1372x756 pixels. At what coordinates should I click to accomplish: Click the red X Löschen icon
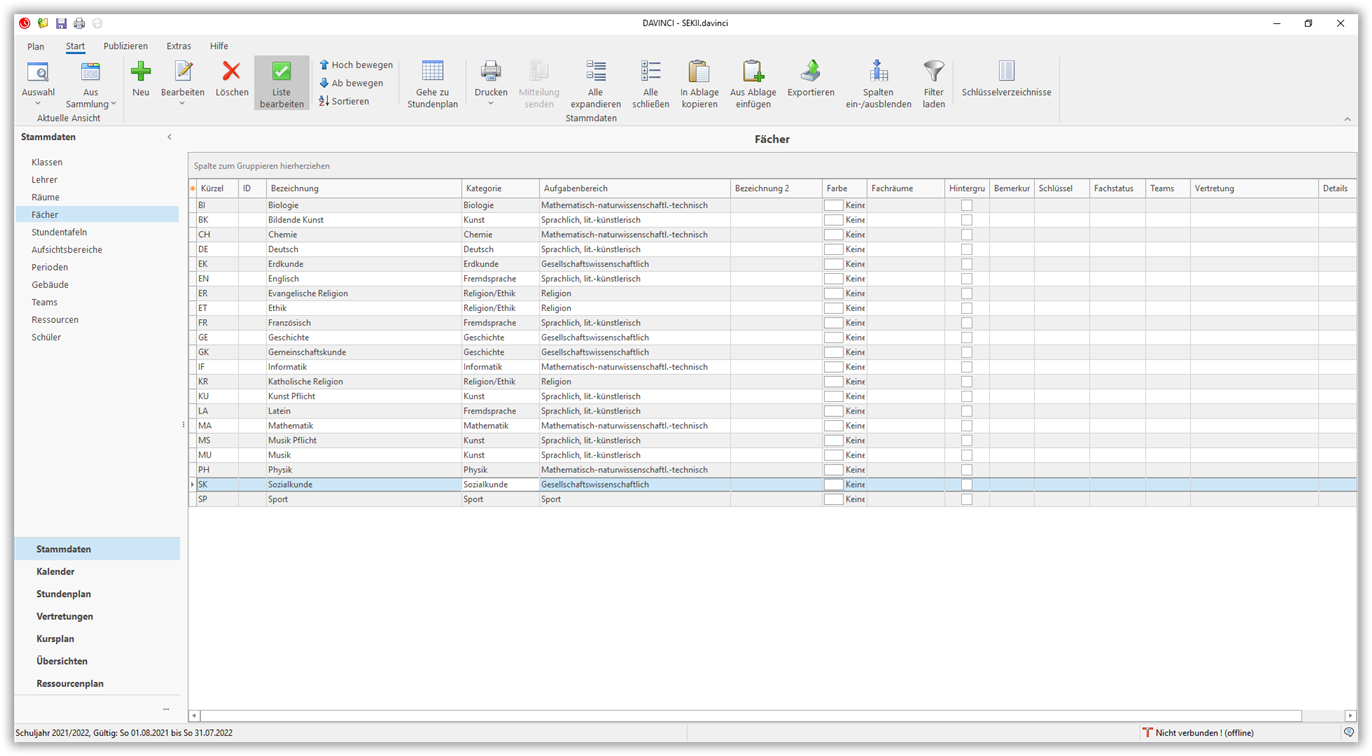point(231,72)
